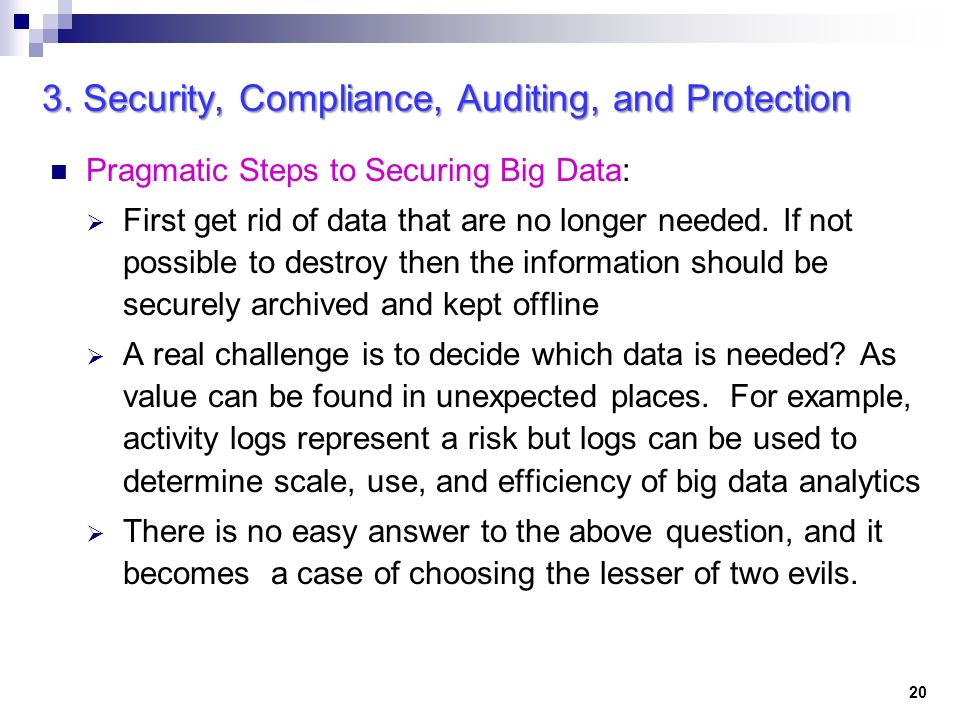Image resolution: width=960 pixels, height=720 pixels.
Task: Click the slide number 20
Action: [x=917, y=692]
